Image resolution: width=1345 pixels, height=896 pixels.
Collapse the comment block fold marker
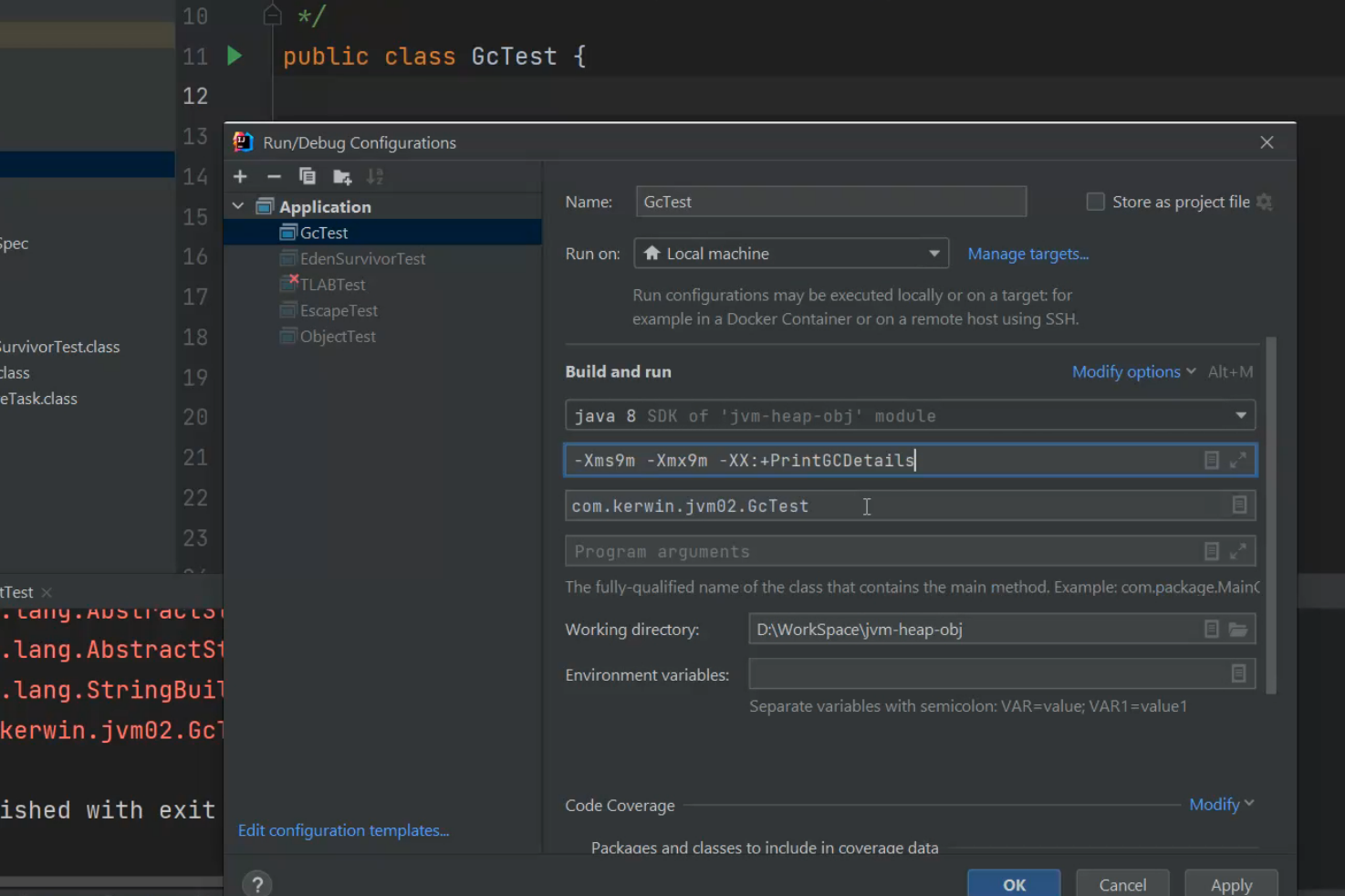click(x=272, y=16)
